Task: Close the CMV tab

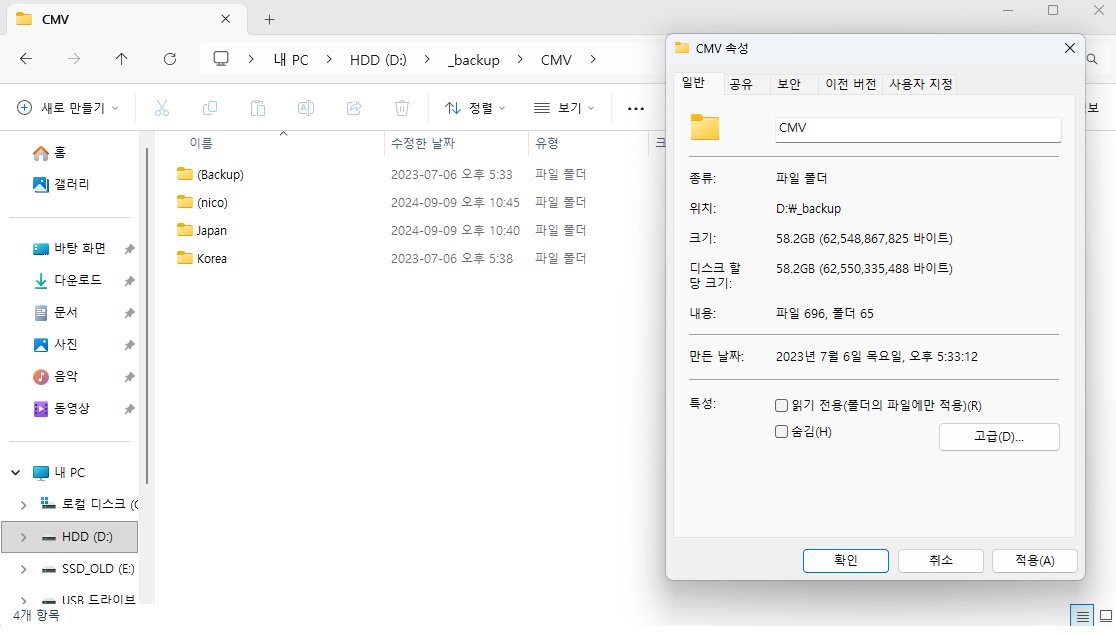Action: point(226,19)
